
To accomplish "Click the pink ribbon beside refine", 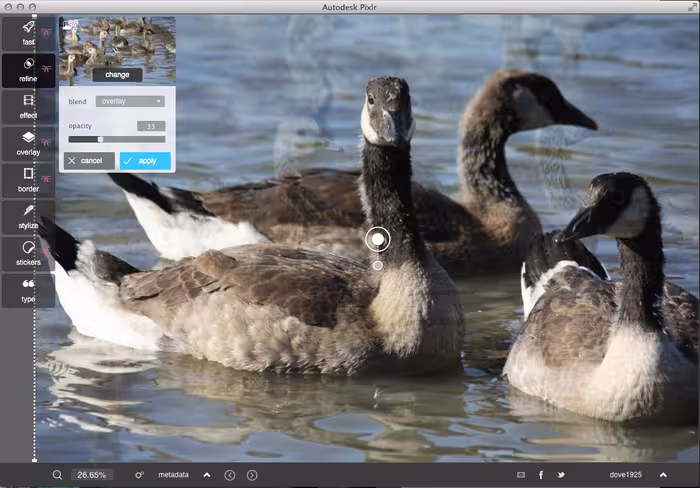I will (46, 68).
